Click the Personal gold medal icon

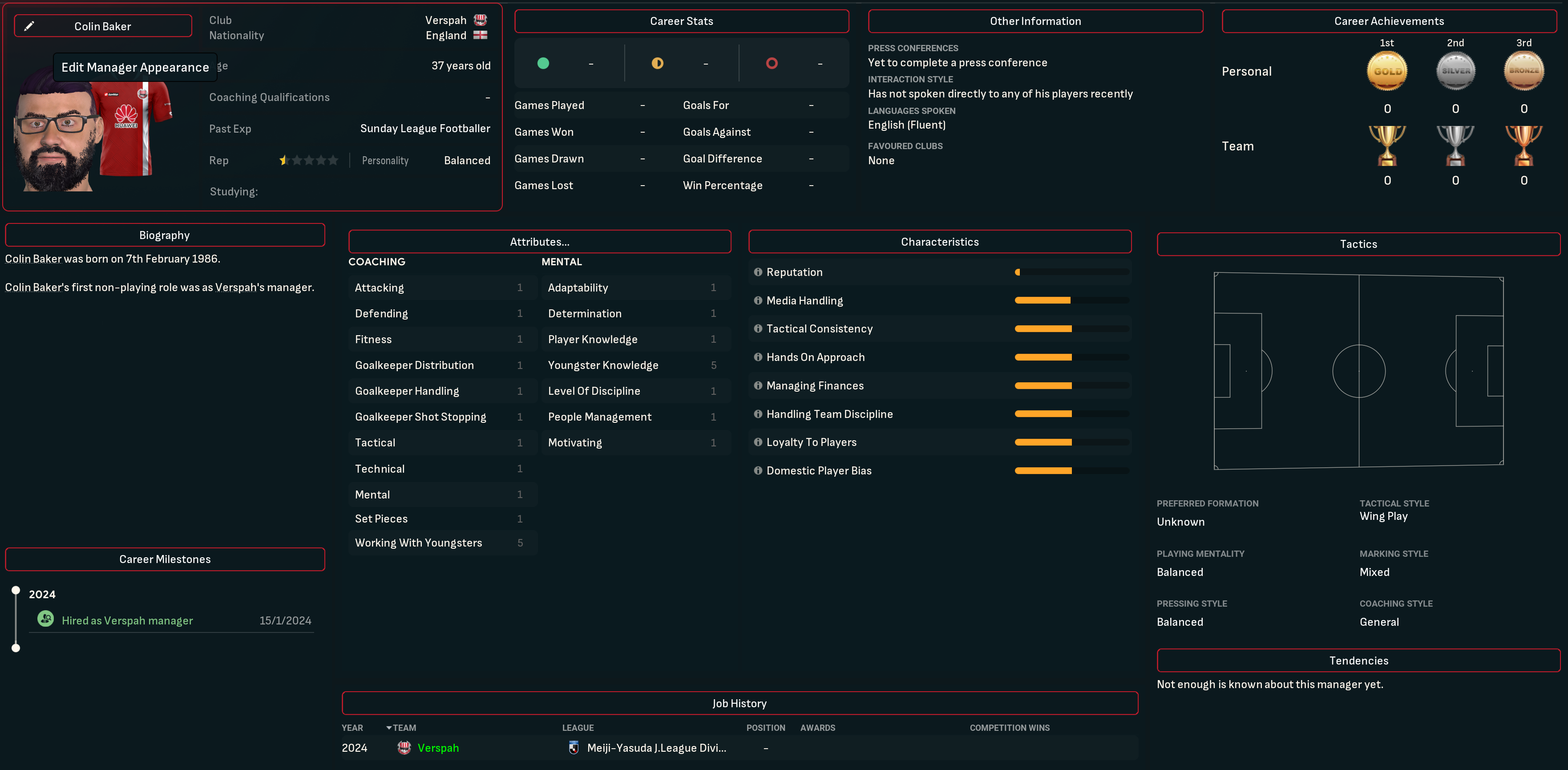(x=1386, y=71)
